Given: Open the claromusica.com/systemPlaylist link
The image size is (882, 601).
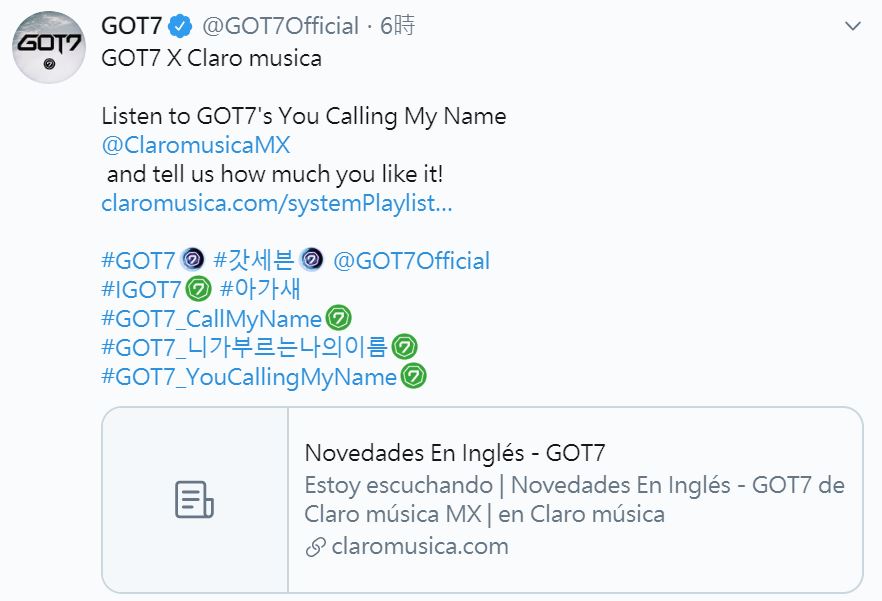Looking at the screenshot, I should 276,204.
